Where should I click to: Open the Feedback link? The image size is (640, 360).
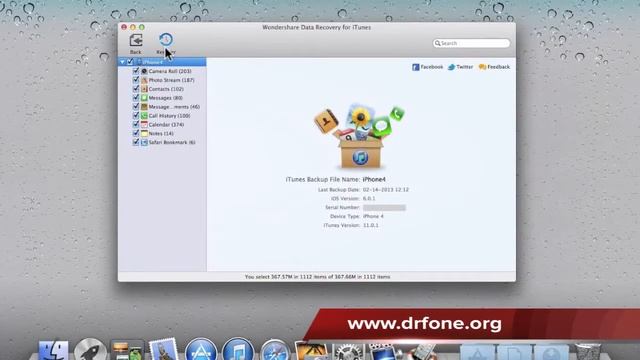[x=494, y=67]
